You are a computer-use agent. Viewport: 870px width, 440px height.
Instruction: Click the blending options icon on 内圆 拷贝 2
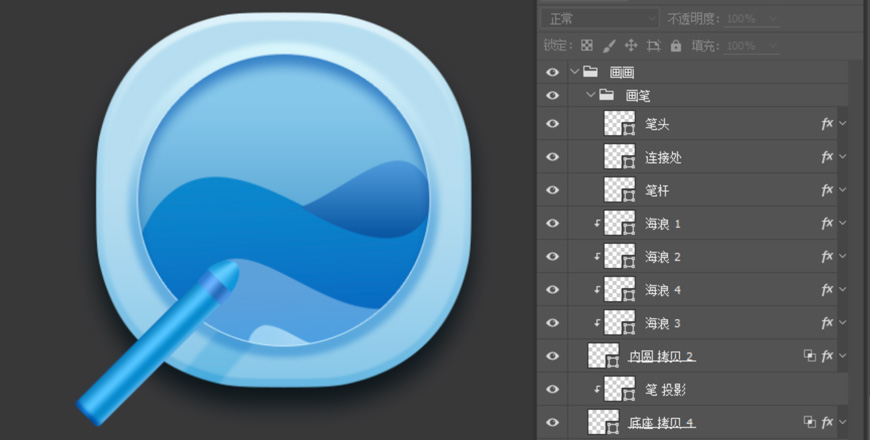(809, 356)
